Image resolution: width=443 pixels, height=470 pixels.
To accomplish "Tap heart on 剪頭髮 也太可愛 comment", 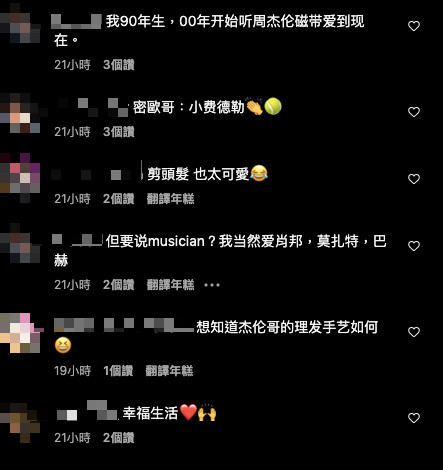I will point(414,179).
